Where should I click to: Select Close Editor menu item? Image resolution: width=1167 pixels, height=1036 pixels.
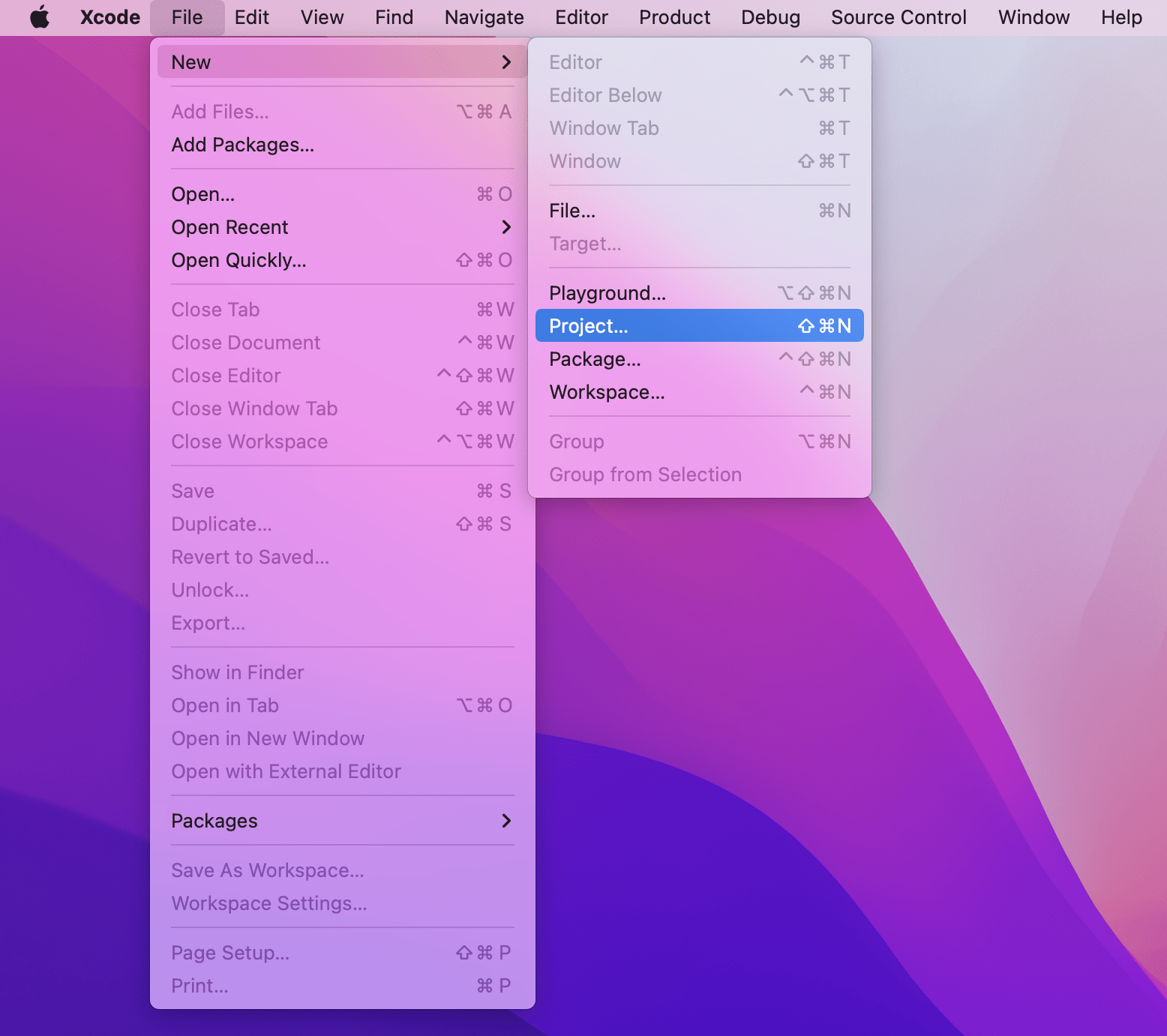[x=343, y=376]
